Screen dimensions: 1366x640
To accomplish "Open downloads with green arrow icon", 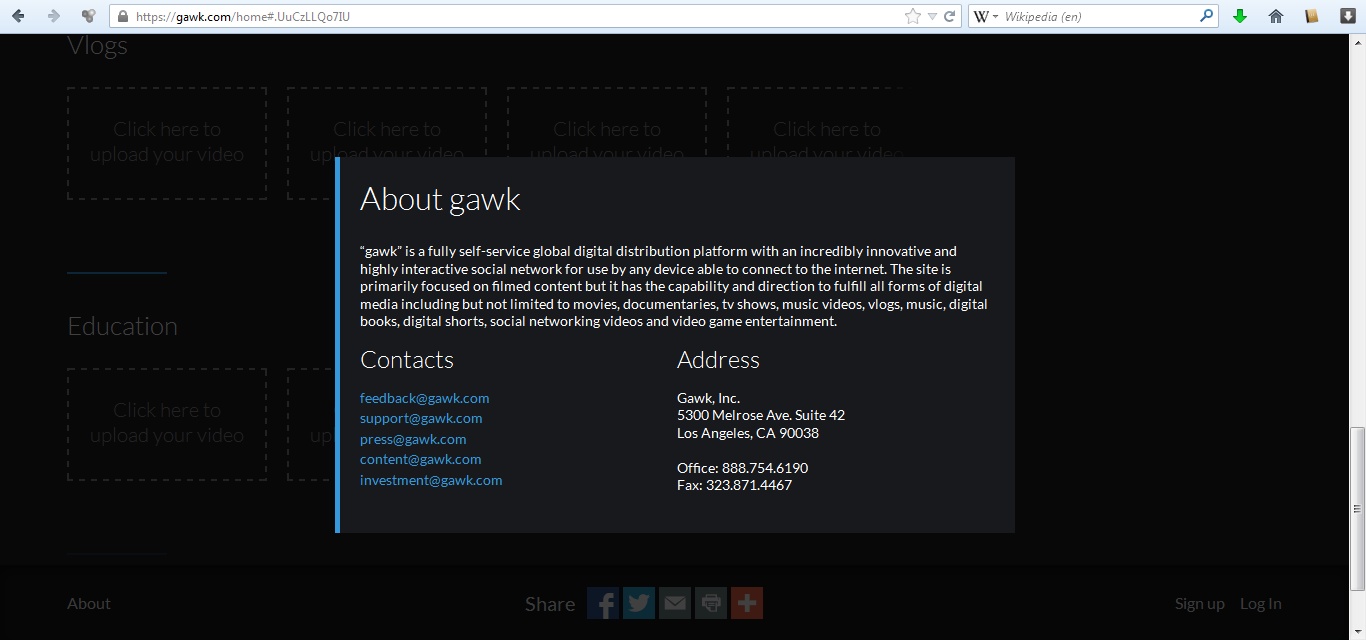I will pyautogui.click(x=1240, y=16).
